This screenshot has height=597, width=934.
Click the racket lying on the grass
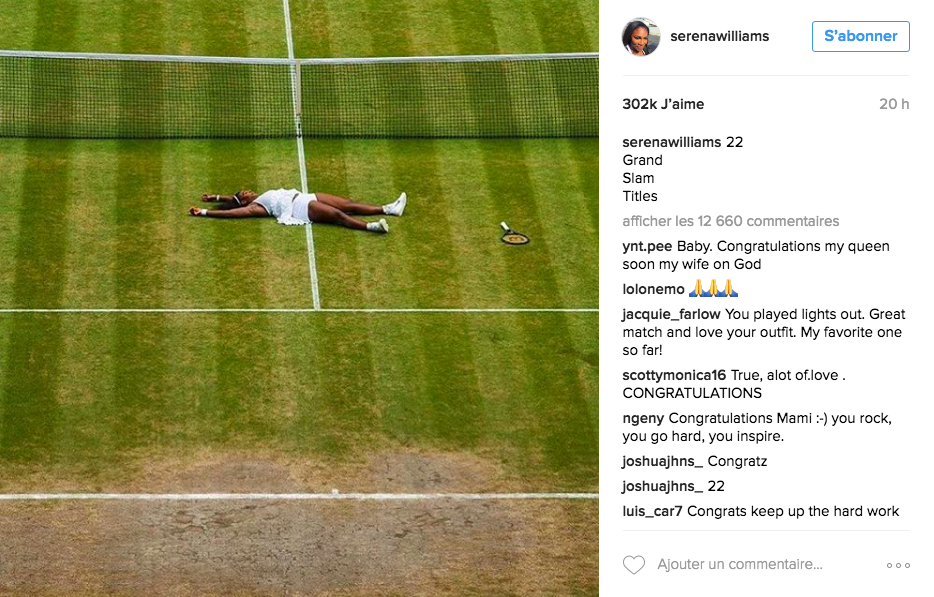[x=515, y=234]
